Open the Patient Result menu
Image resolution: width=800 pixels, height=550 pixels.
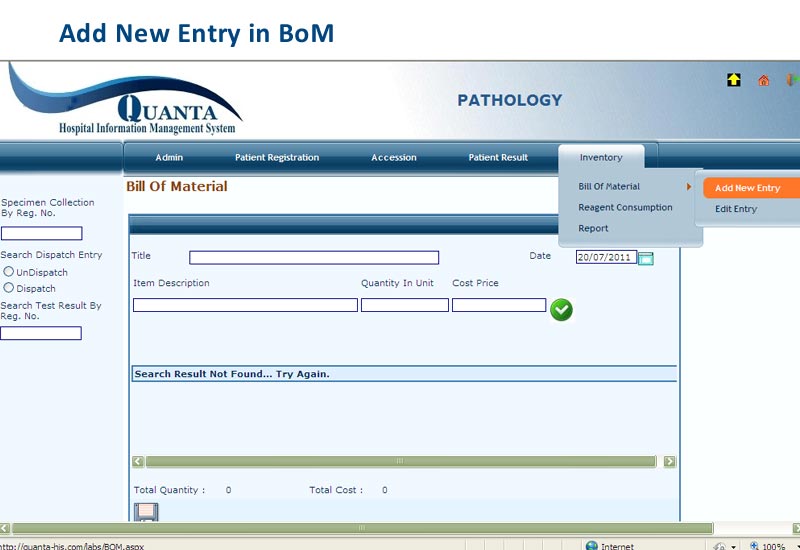point(498,158)
